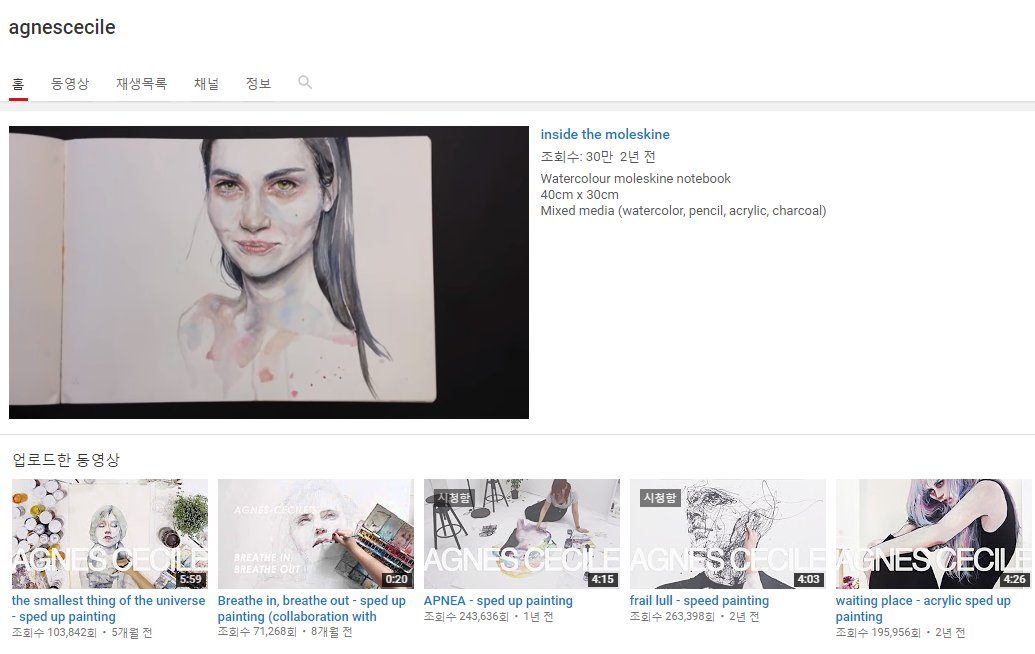Play the featured moleskine portrait video
Image resolution: width=1035 pixels, height=654 pixels.
(x=269, y=272)
